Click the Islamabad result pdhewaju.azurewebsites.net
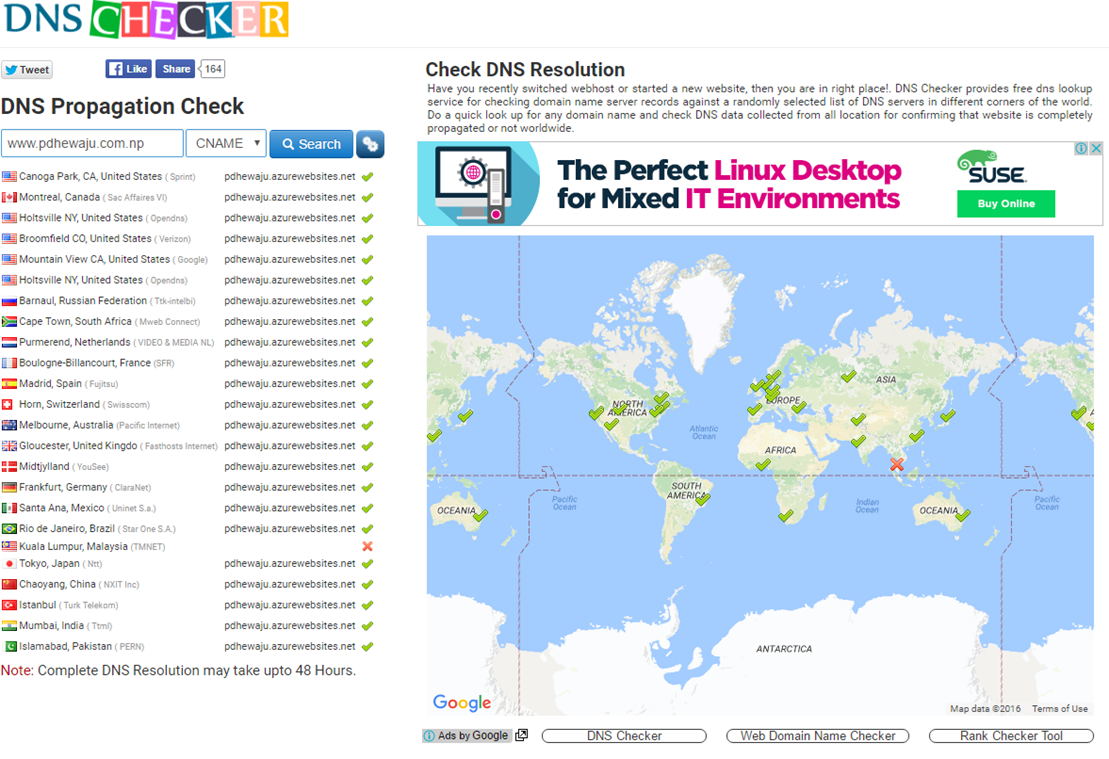This screenshot has width=1109, height=759. pos(290,647)
